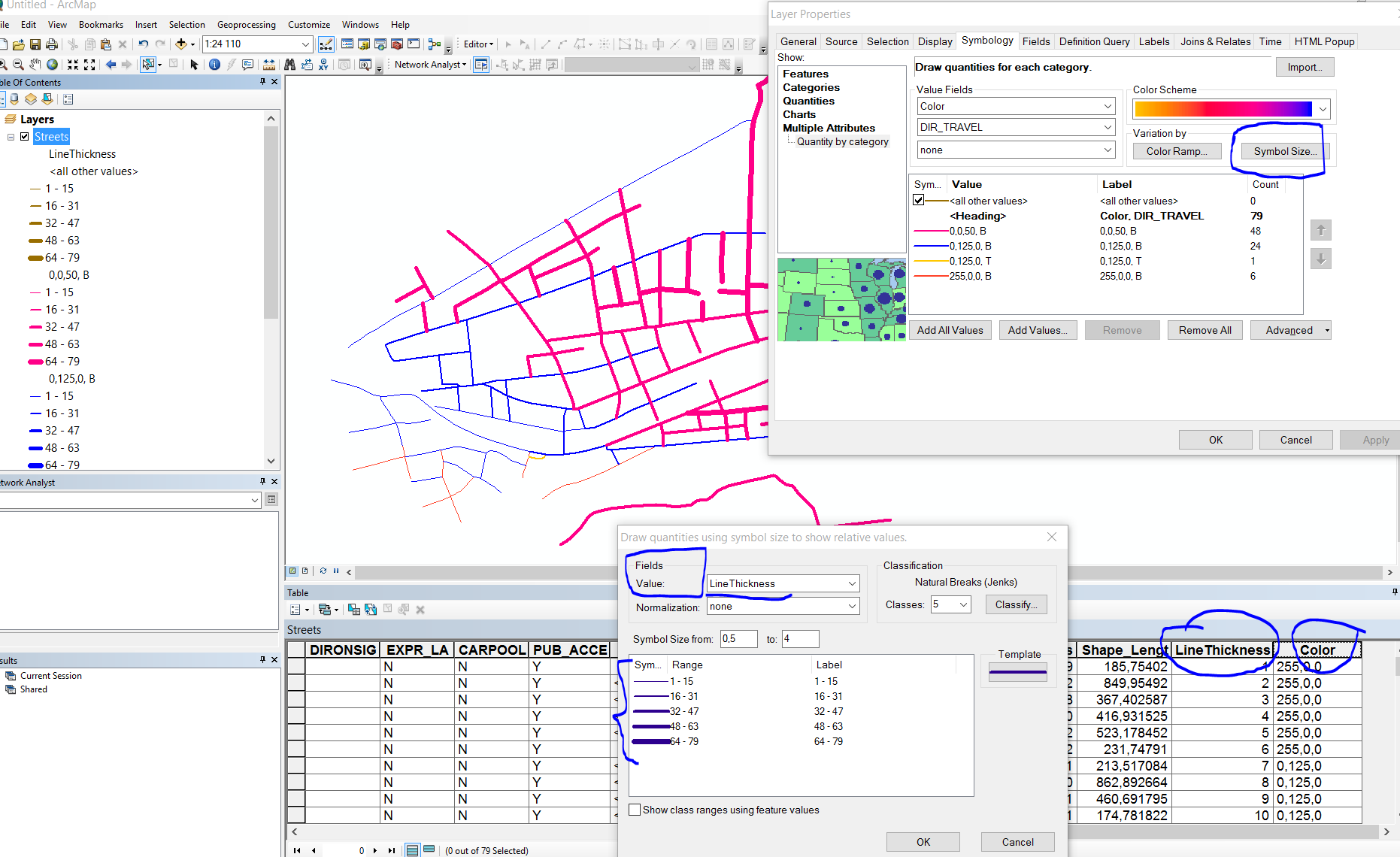Open the Color Scheme dropdown arrow
Viewport: 1400px width, 857px height.
click(1323, 110)
